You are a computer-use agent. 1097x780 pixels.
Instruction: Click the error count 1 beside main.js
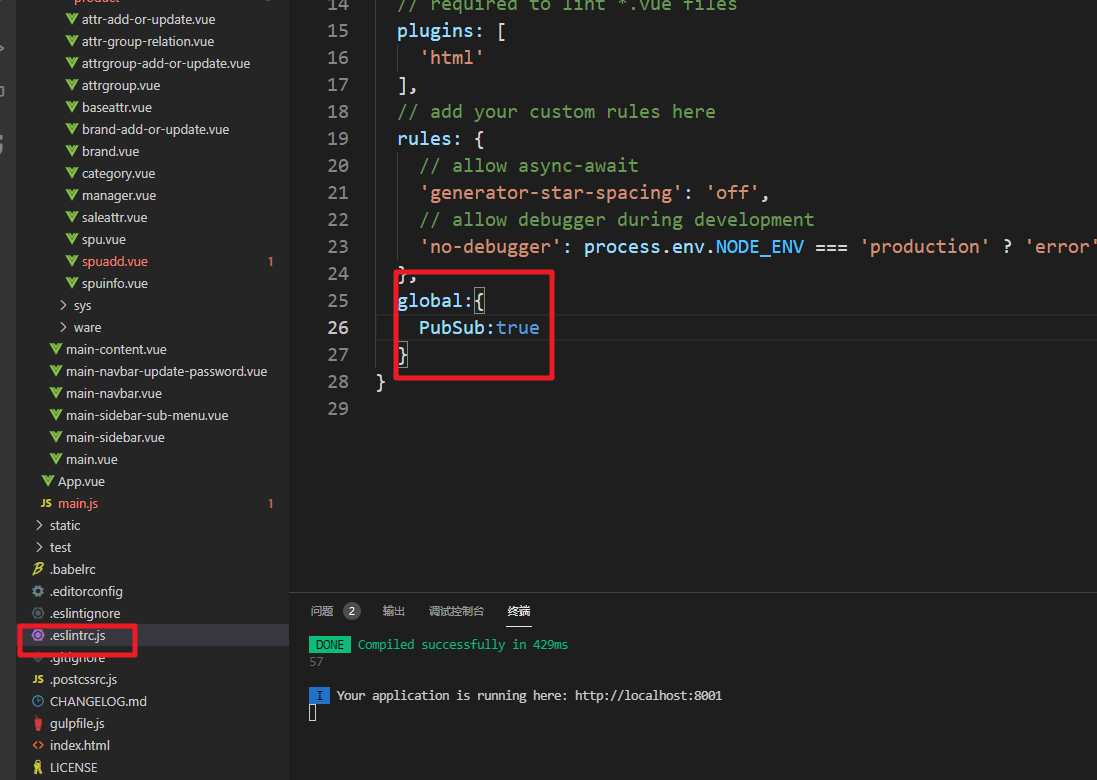click(271, 504)
